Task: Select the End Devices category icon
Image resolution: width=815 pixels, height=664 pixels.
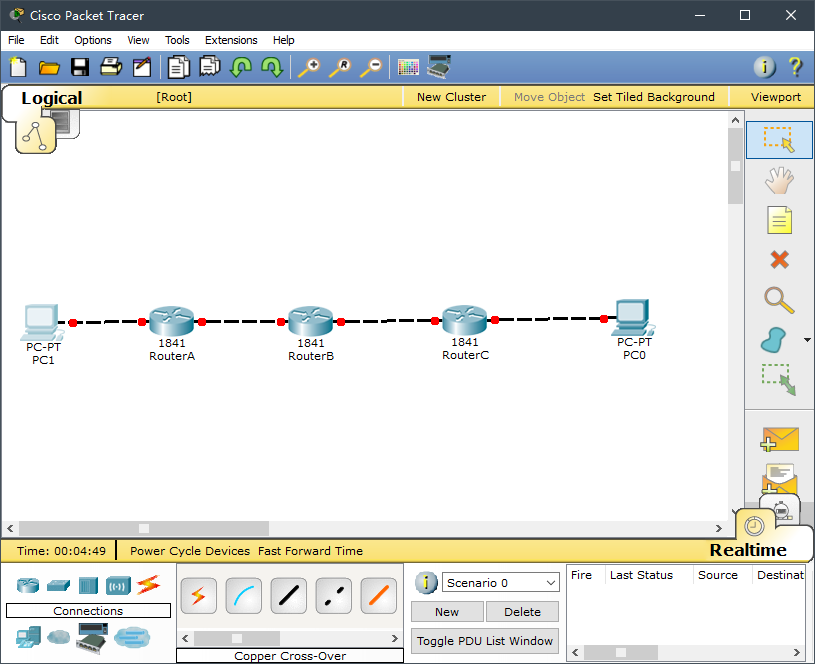Action: point(28,637)
